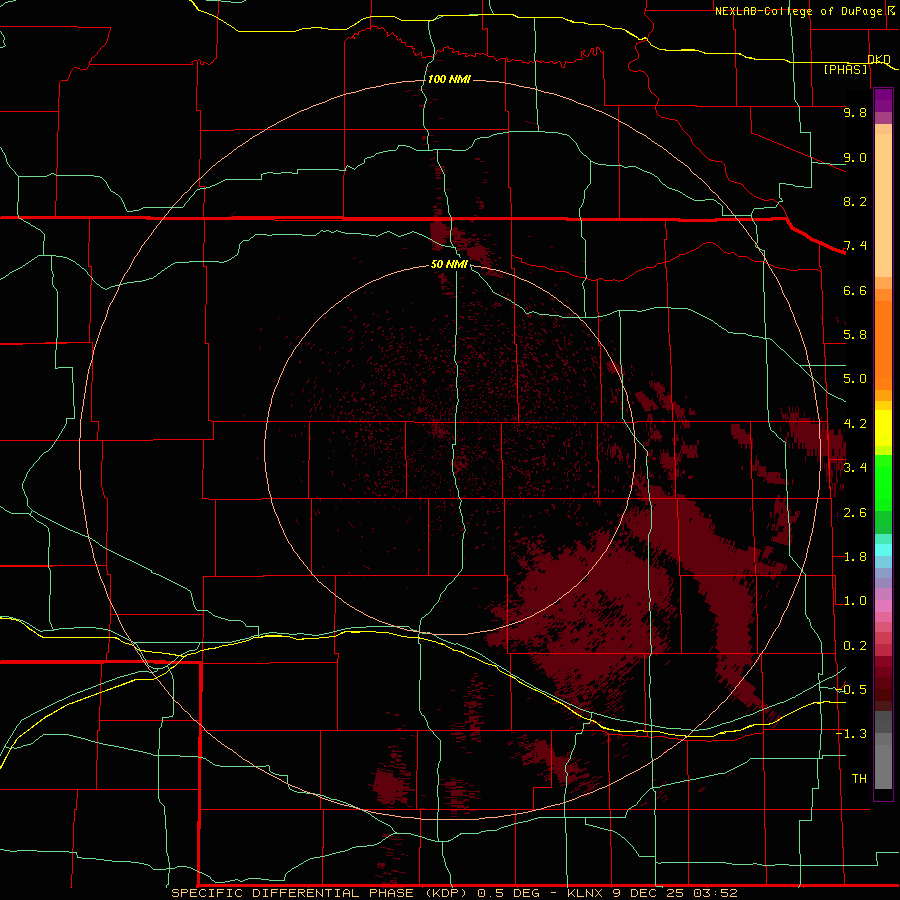Click the NEXLAB-College of DuPage label
Image resolution: width=900 pixels, height=900 pixels.
[x=798, y=11]
